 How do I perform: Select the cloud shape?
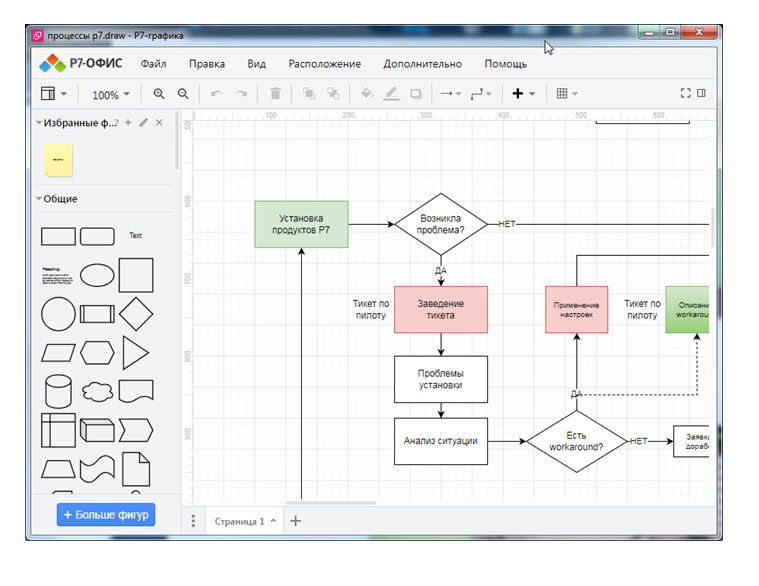[97, 391]
